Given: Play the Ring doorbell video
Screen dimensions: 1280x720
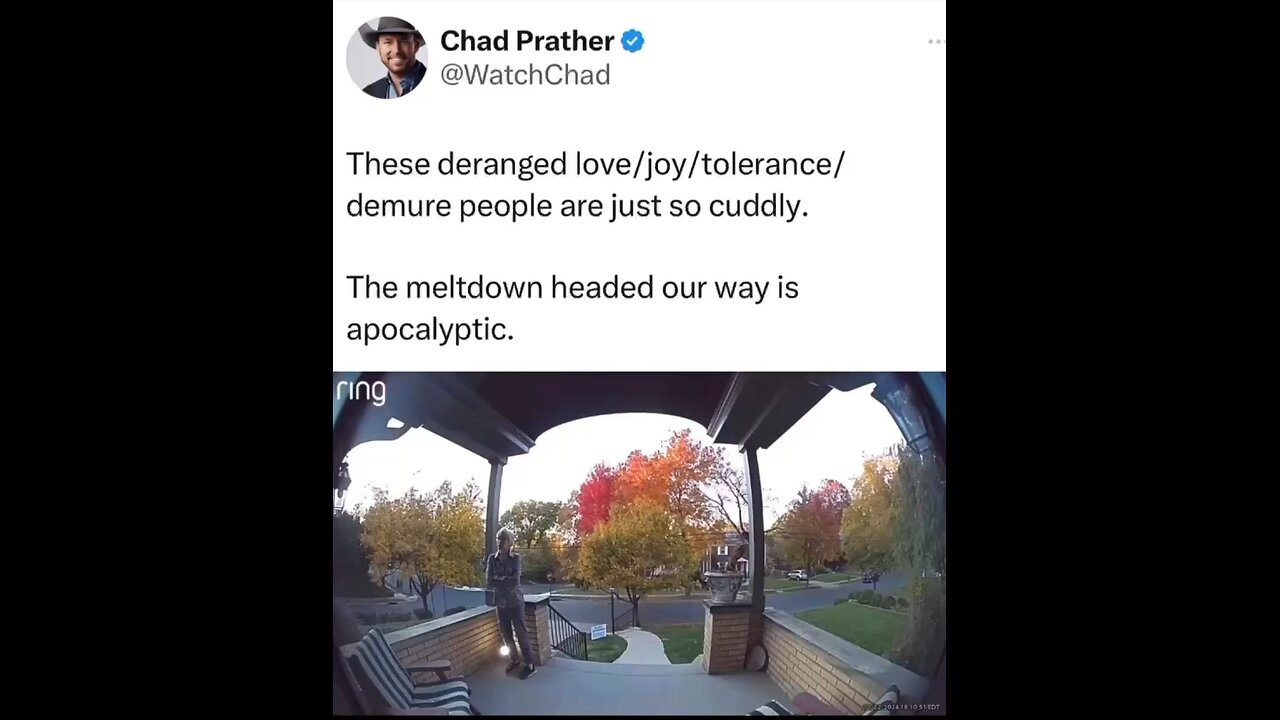Looking at the screenshot, I should 639,543.
